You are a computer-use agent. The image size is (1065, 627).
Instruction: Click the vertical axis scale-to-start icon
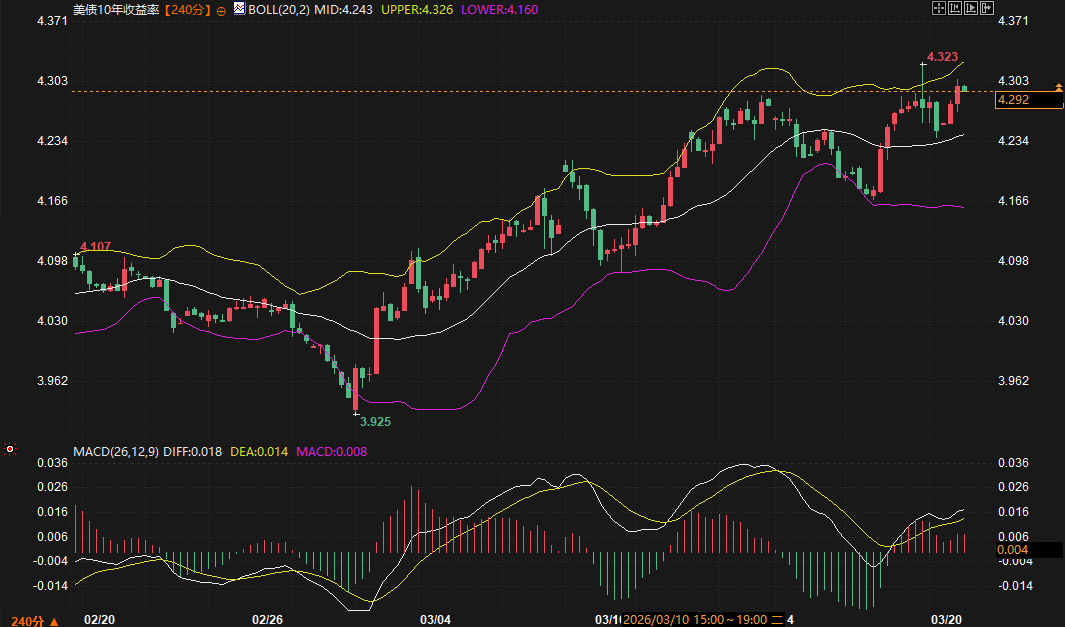[x=955, y=8]
